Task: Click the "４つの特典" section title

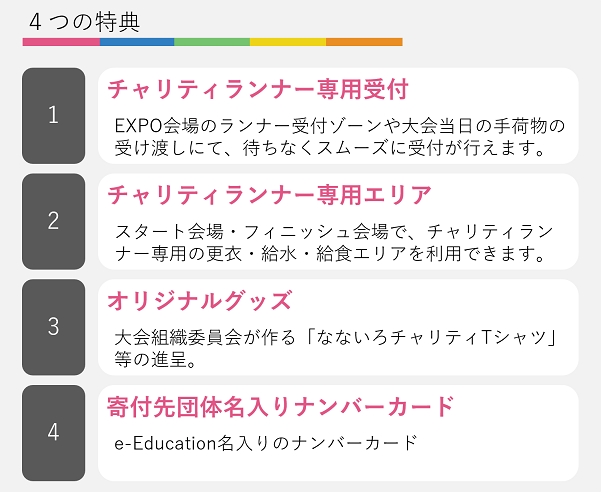Action: (x=85, y=20)
